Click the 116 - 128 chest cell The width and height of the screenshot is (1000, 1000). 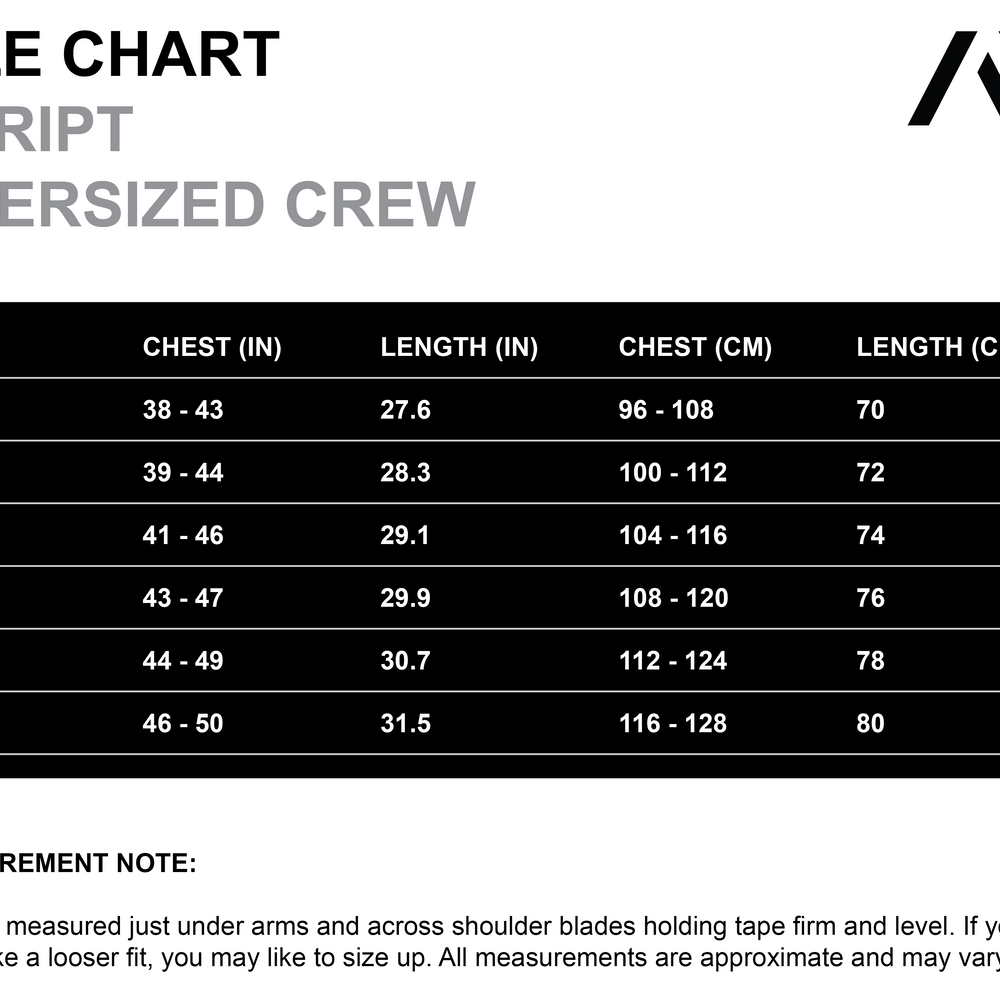[673, 723]
